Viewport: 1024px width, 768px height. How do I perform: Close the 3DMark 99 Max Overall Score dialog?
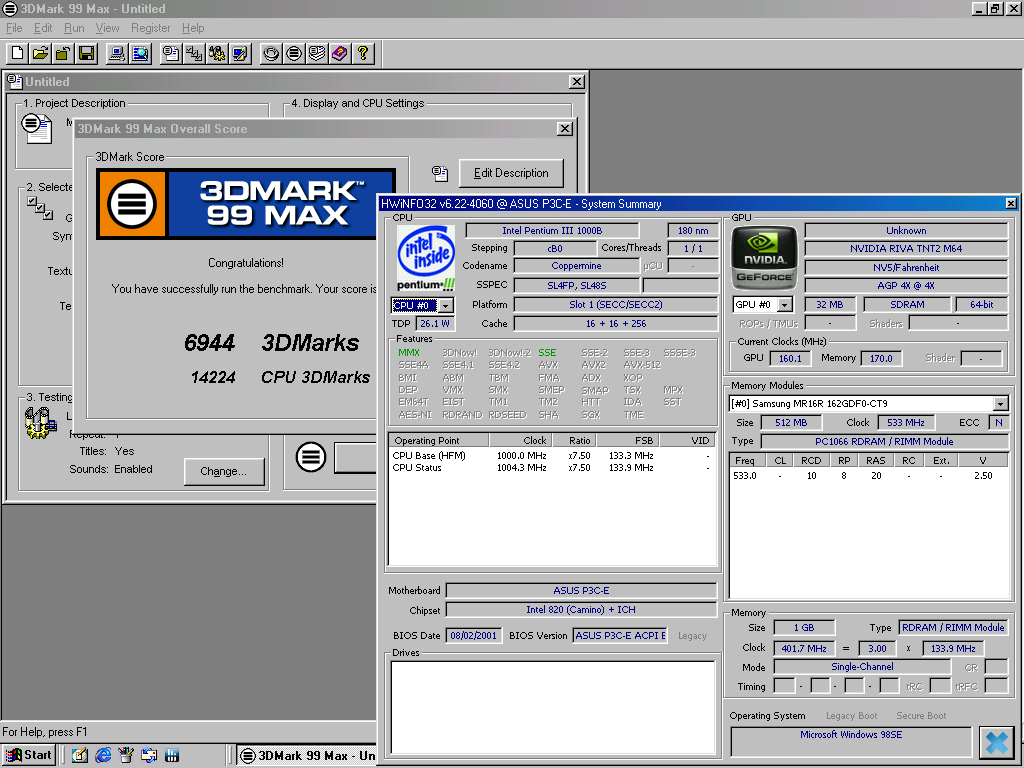coord(565,129)
